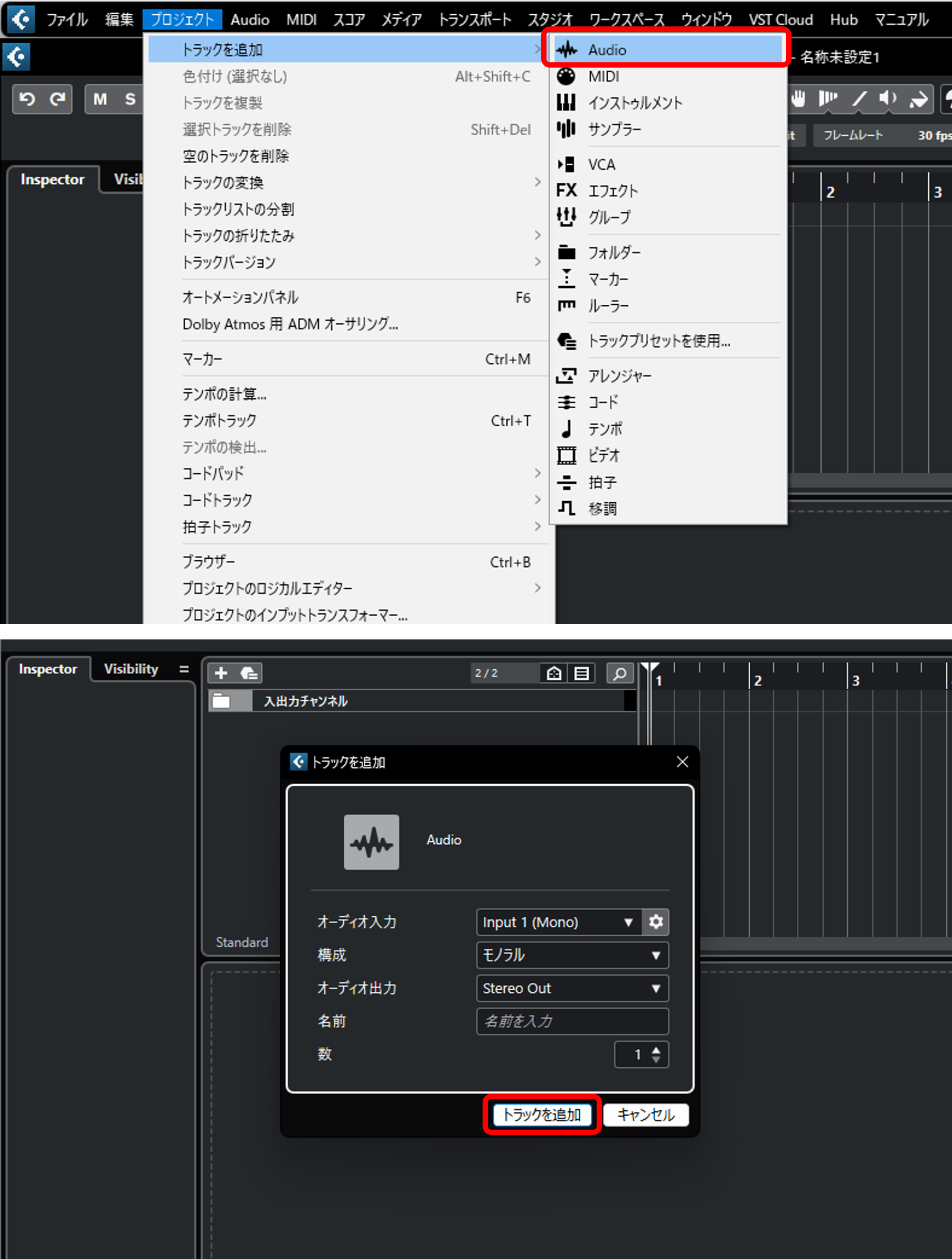Open トラックプリセットを使用 option
Screen dimensions: 952x1259
pyautogui.click(x=667, y=341)
